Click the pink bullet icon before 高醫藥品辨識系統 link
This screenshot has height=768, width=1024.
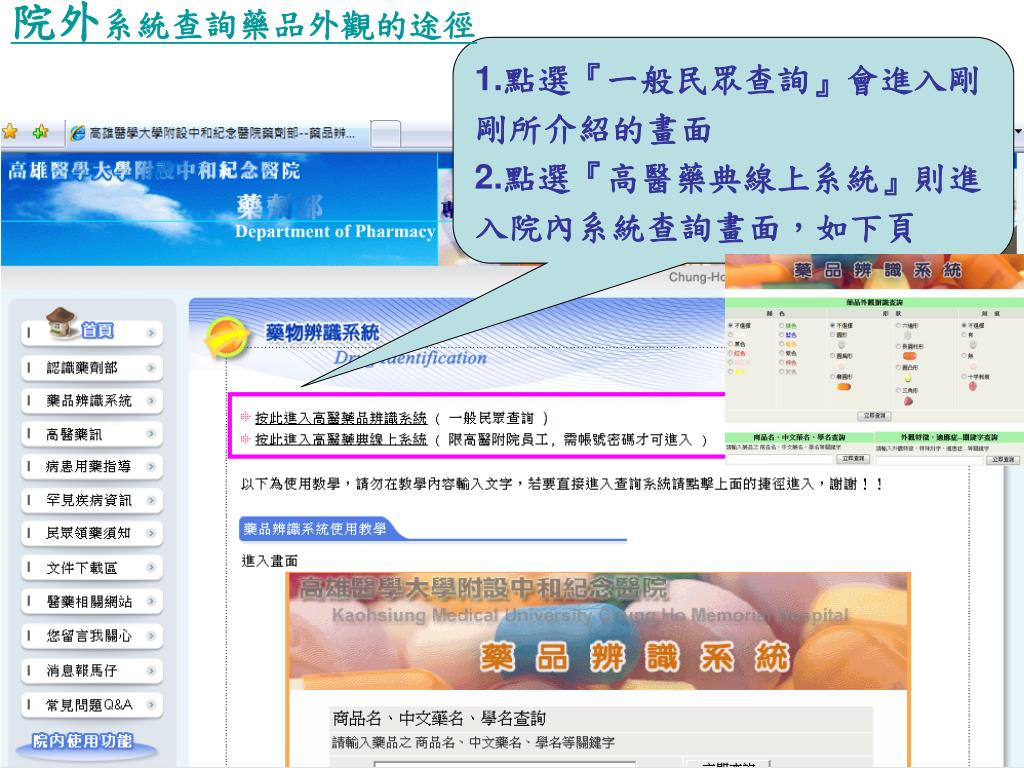(x=246, y=417)
